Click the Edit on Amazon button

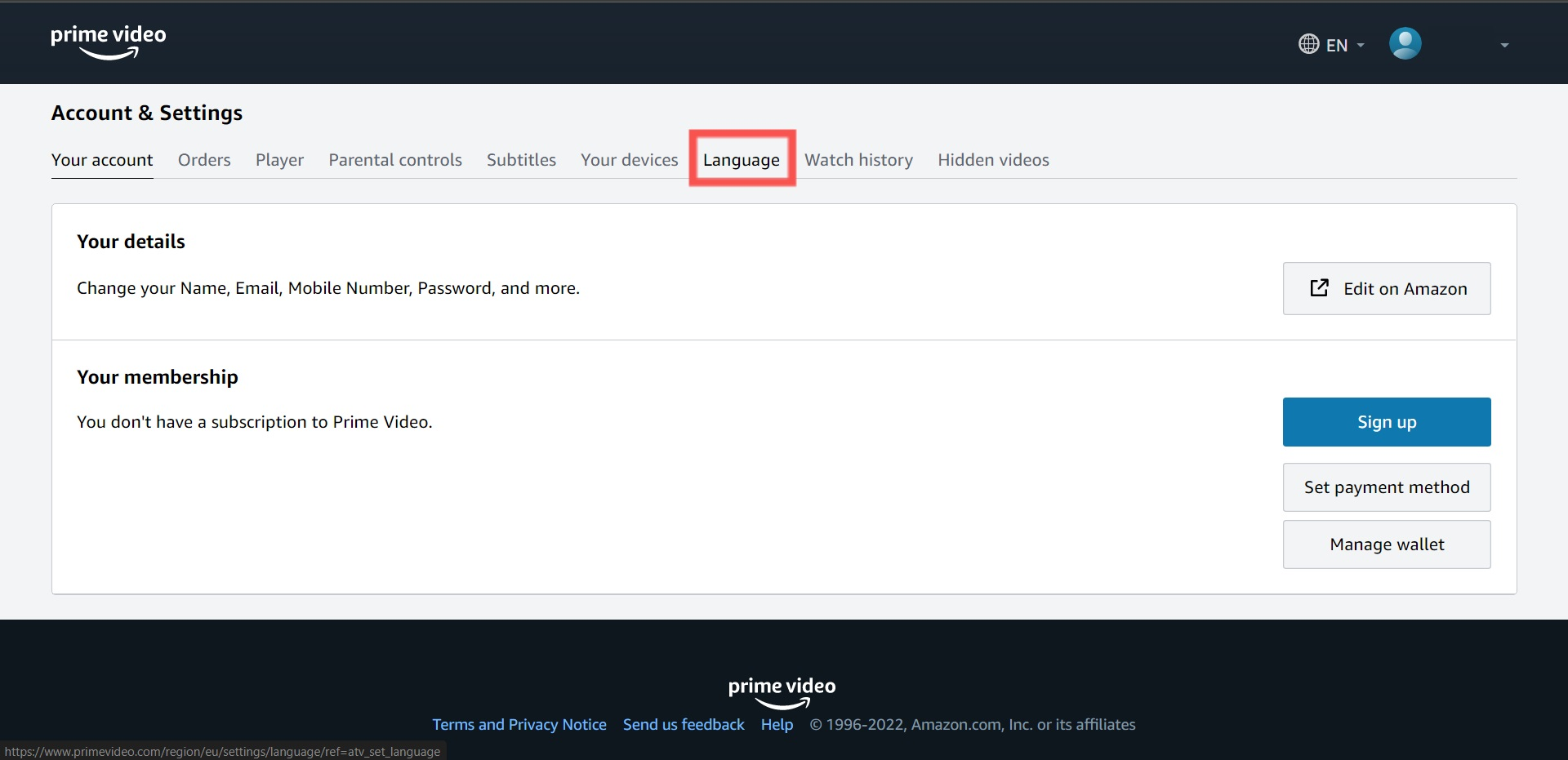tap(1387, 288)
